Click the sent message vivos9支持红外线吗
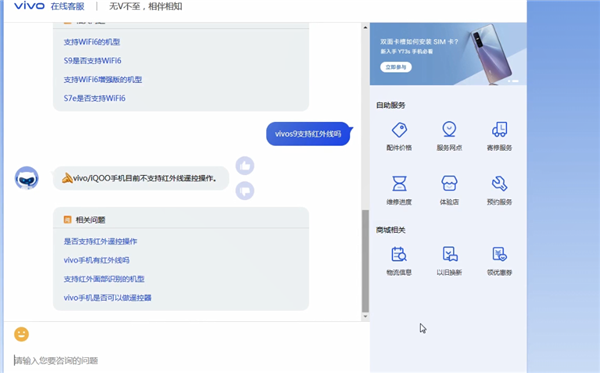This screenshot has height=373, width=600. click(x=308, y=134)
